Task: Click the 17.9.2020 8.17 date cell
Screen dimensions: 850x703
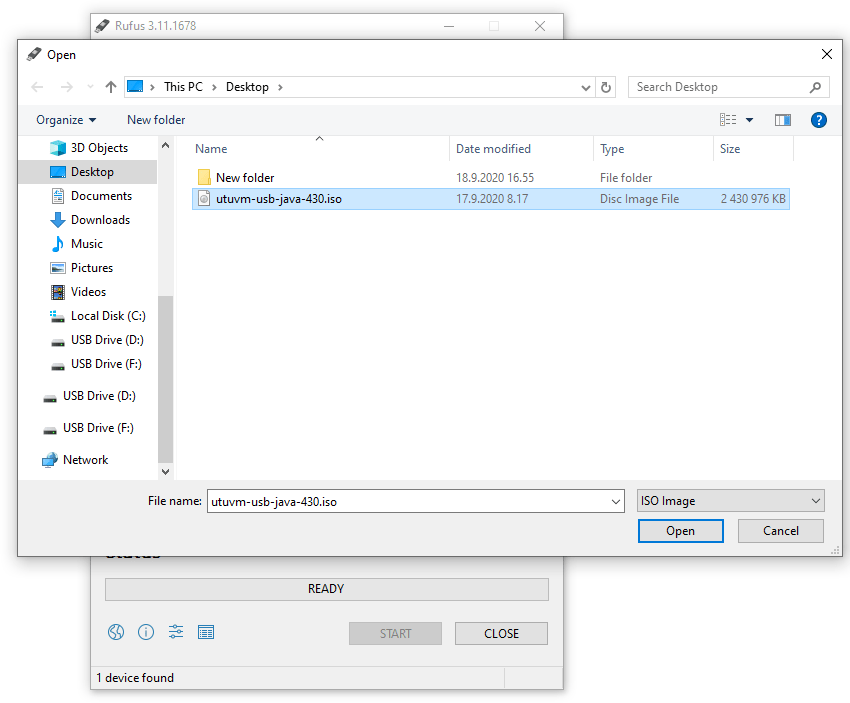Action: coord(492,199)
